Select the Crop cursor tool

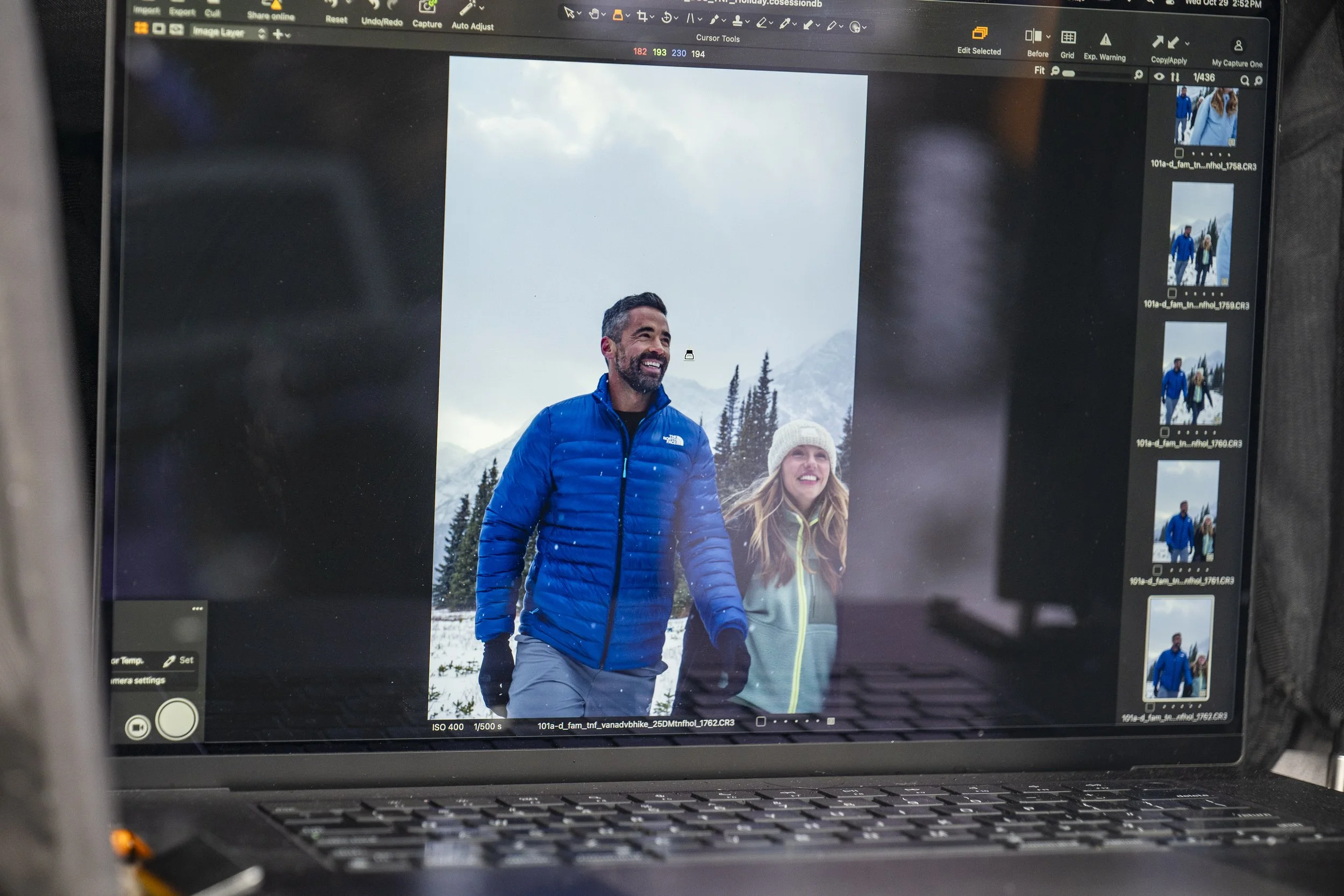tap(642, 17)
